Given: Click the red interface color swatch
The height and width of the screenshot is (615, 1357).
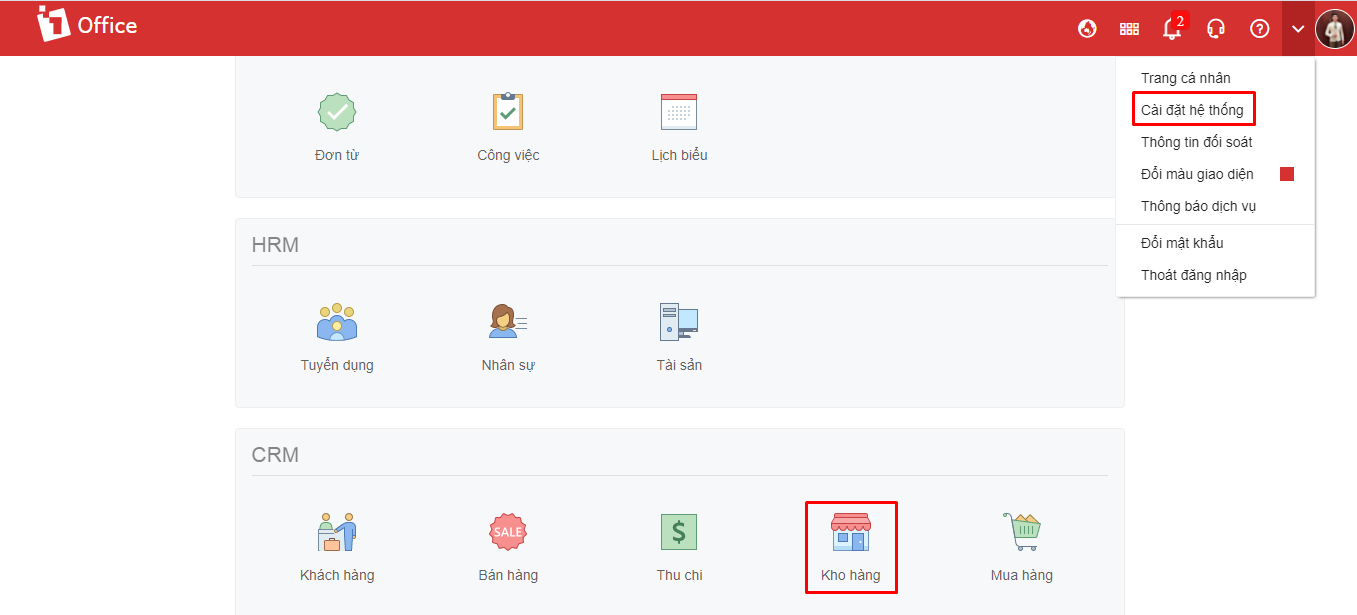Looking at the screenshot, I should point(1287,174).
